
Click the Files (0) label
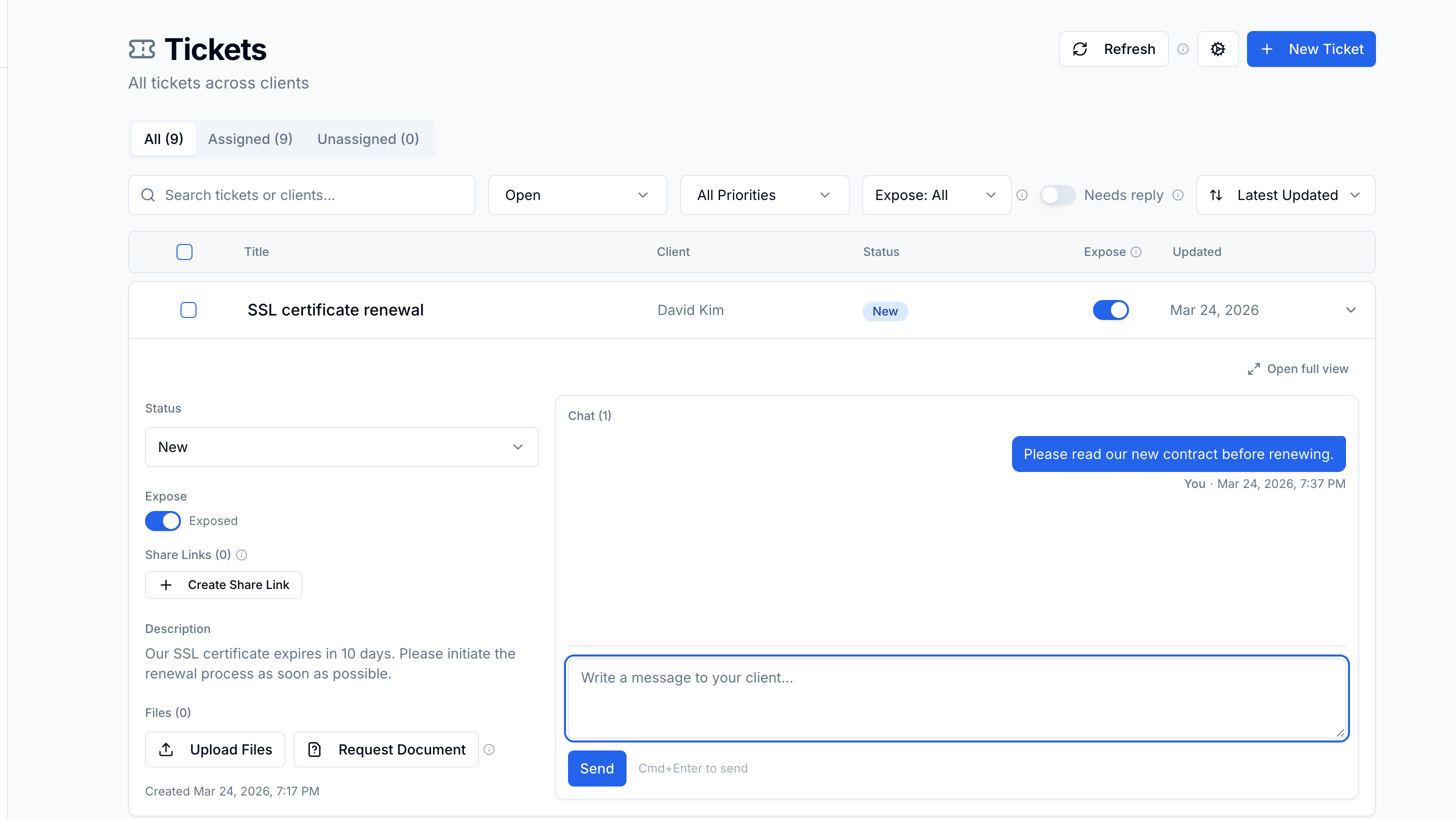click(x=168, y=712)
